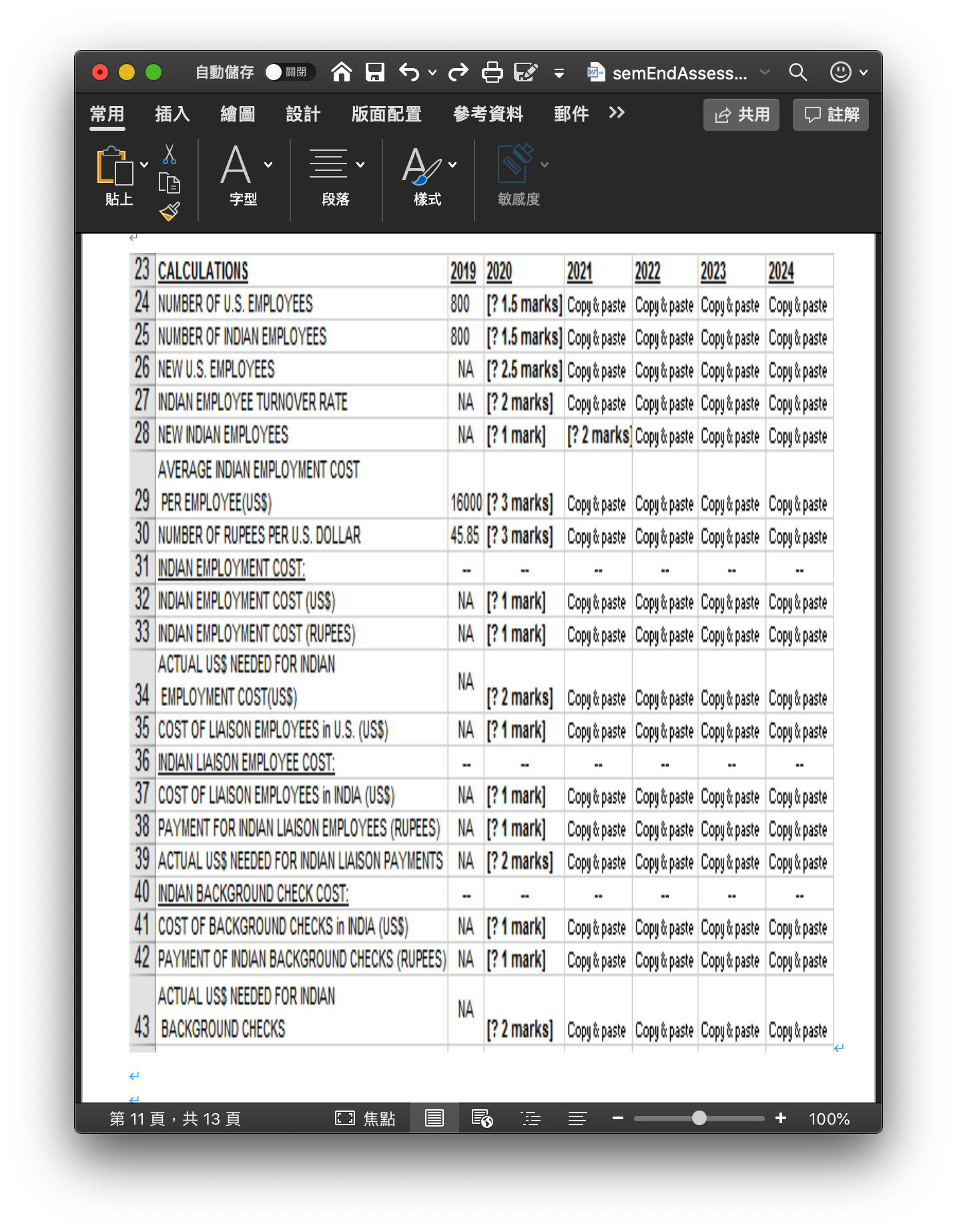Viewport: 957px width, 1232px height.
Task: Open the Undo history dropdown arrow
Action: pos(432,73)
